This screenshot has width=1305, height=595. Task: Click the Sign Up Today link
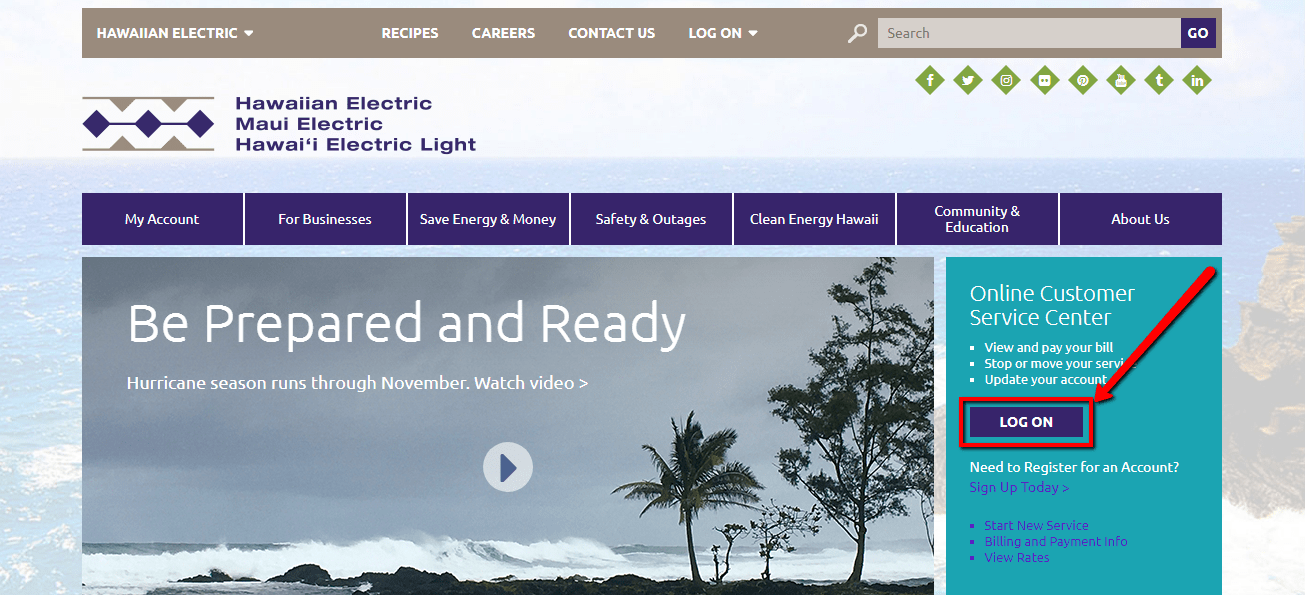1019,487
